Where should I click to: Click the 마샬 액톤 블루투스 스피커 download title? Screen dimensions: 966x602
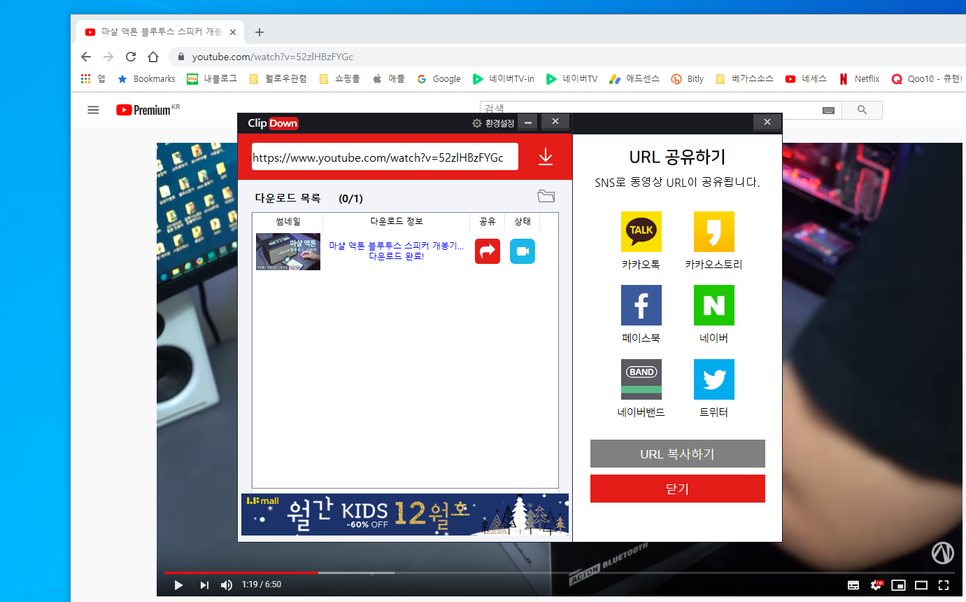tap(396, 245)
